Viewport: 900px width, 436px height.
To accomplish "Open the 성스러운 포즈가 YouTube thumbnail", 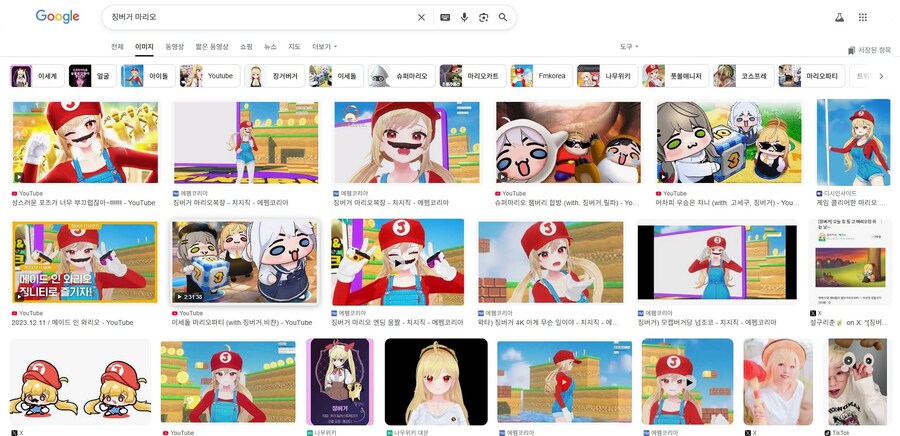I will click(x=85, y=142).
